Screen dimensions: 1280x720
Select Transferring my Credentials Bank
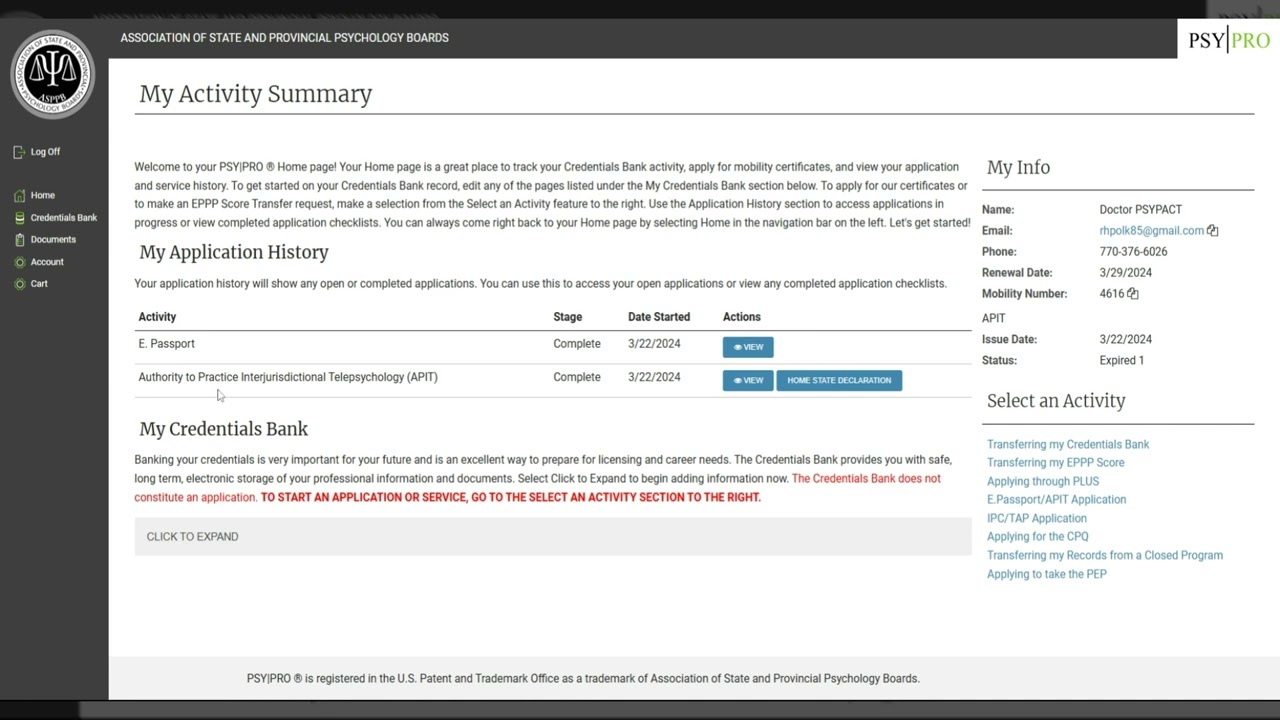(1068, 444)
